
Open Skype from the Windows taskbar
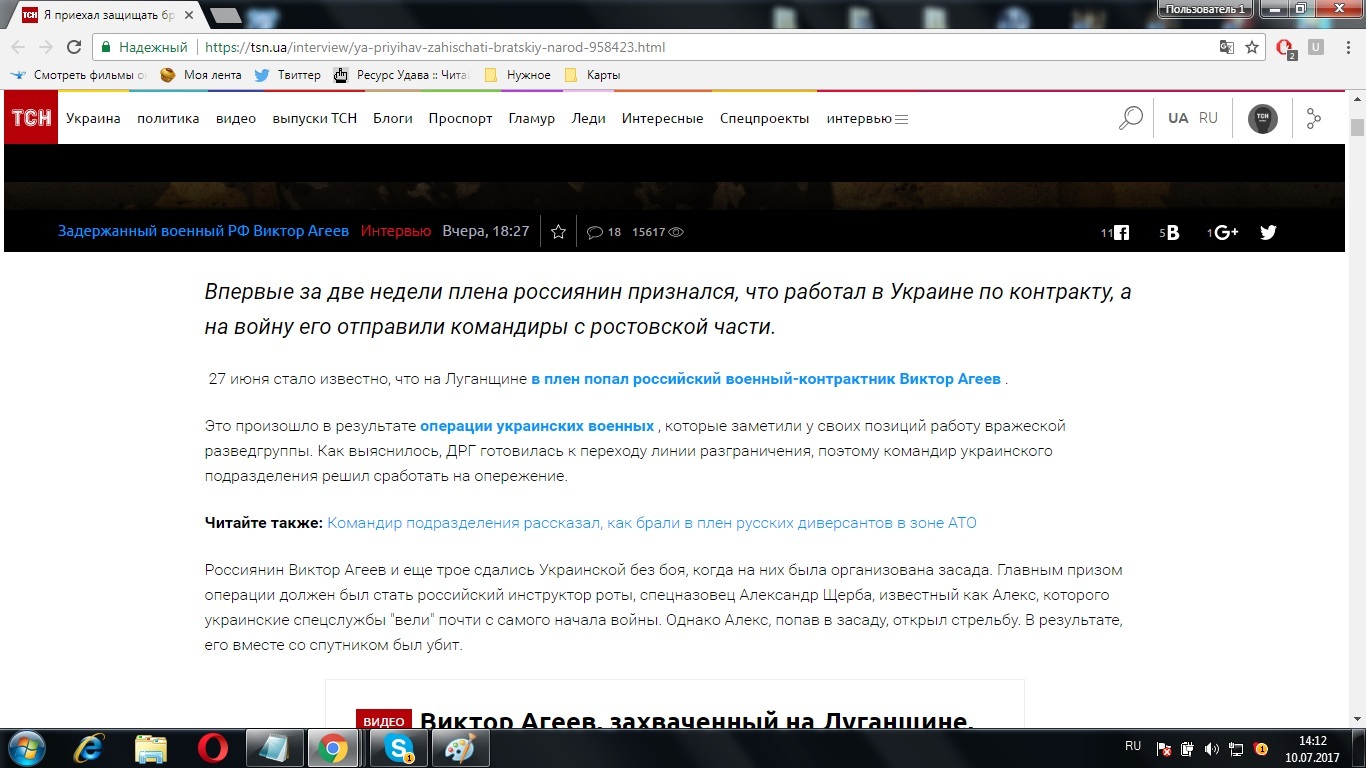[400, 748]
